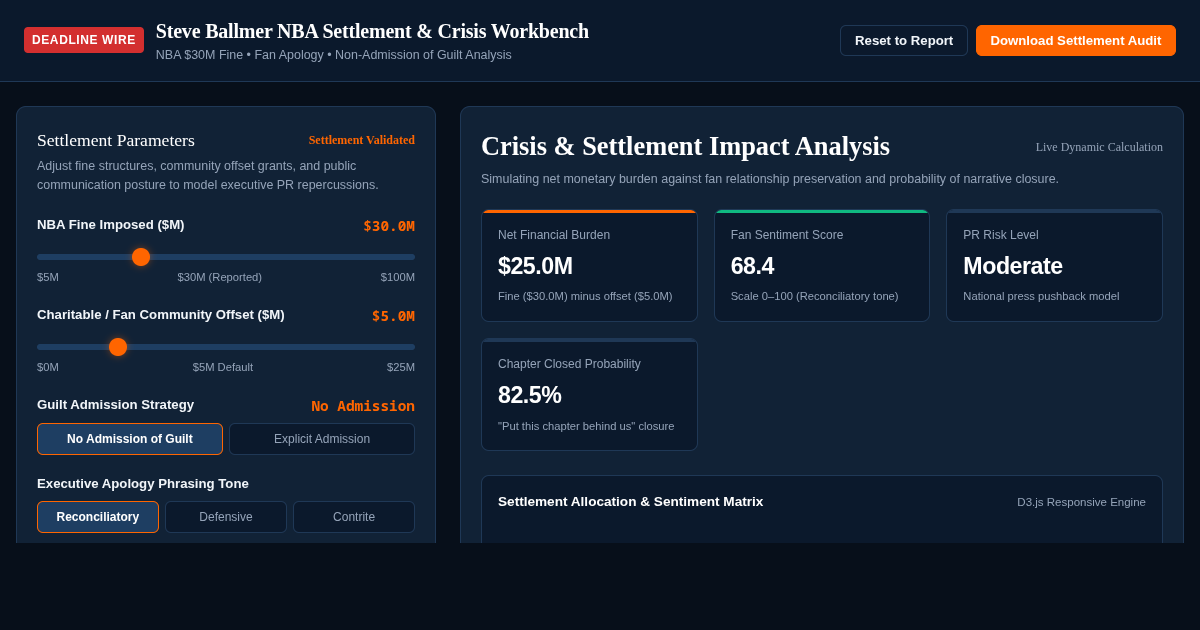The image size is (1200, 630).
Task: Click the $5M minimum fine label
Action: pos(48,277)
